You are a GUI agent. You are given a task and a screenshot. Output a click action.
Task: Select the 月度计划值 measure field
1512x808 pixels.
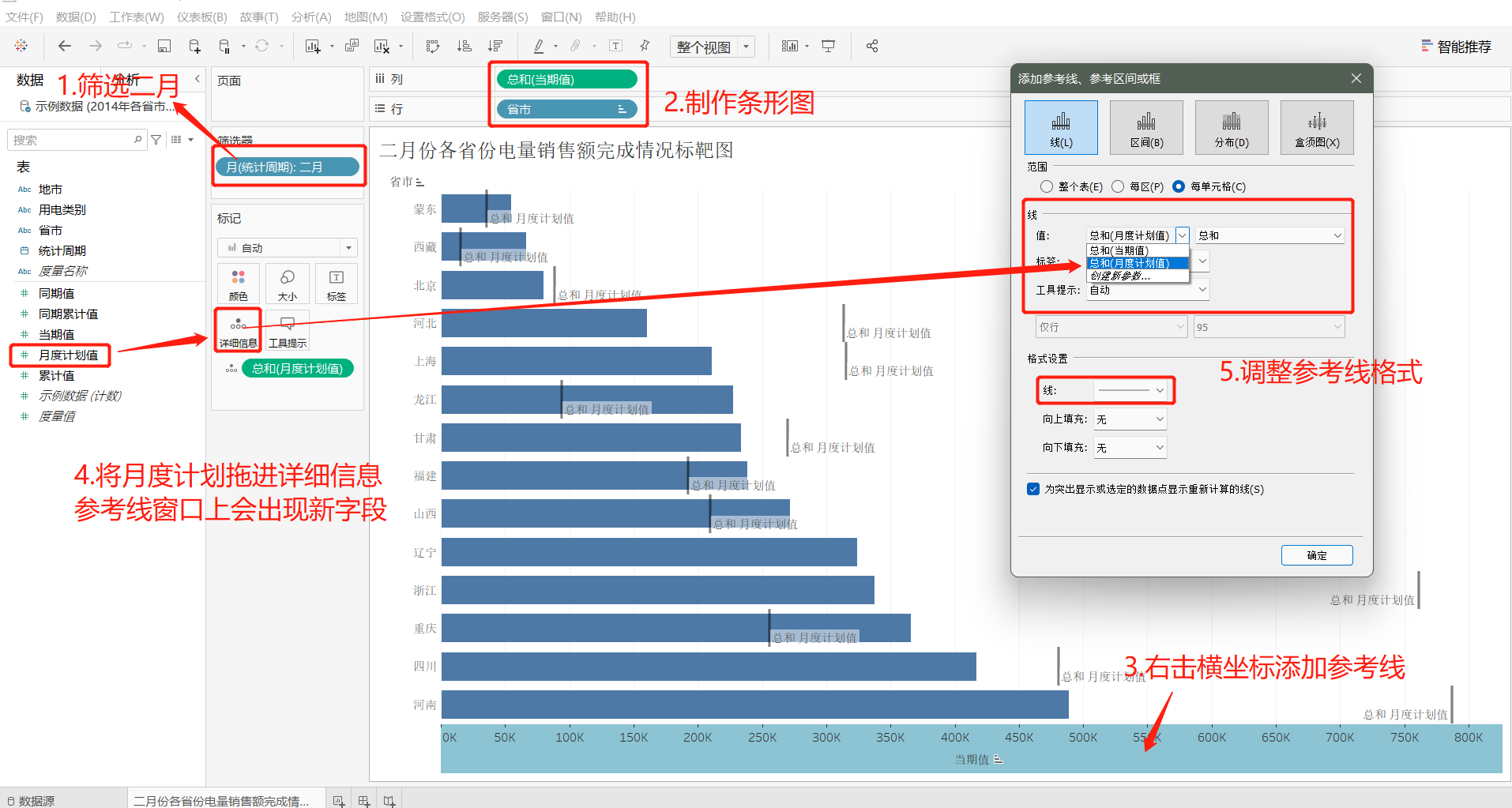69,355
